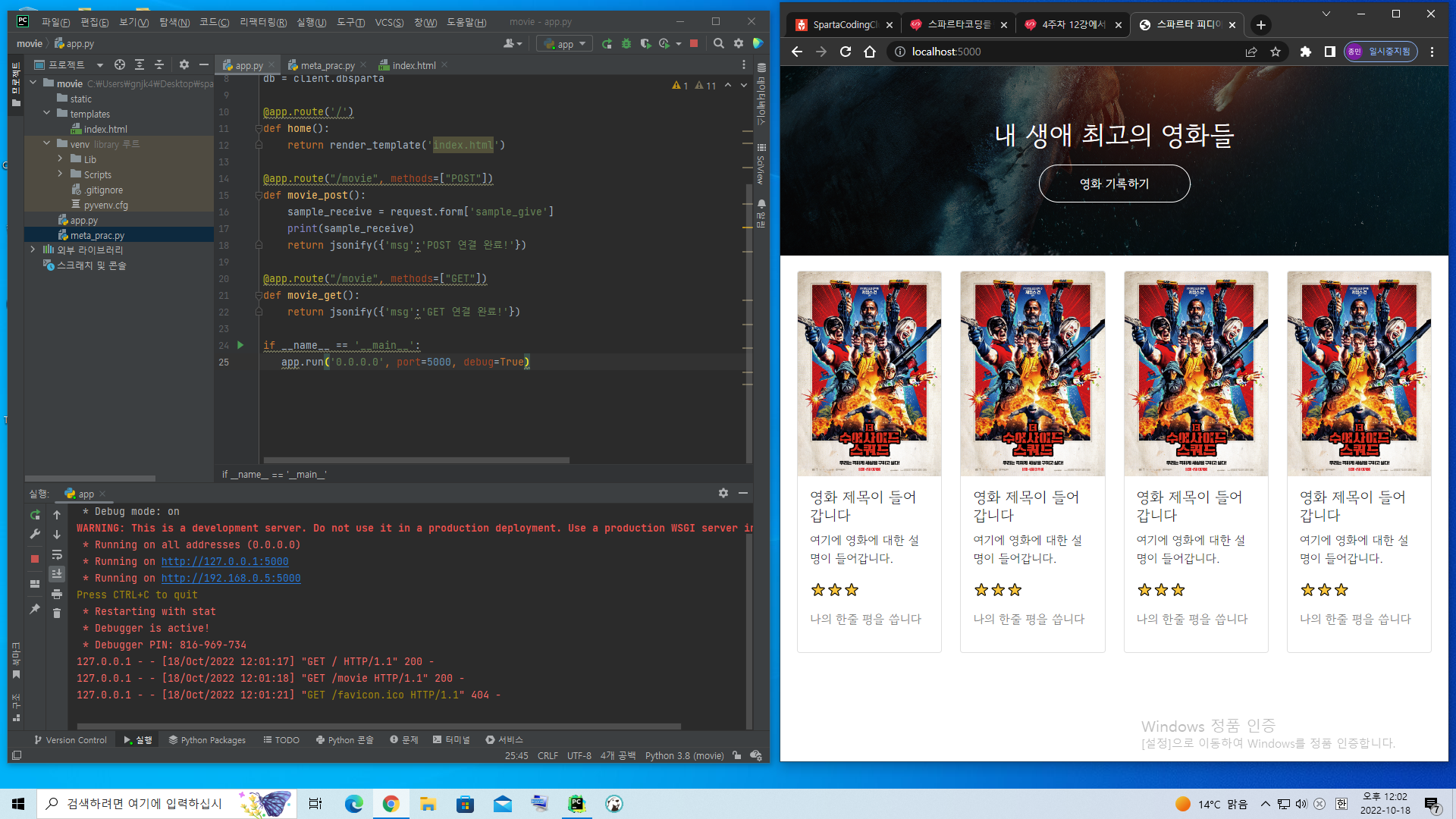Click the 영화 기록하기 button
The height and width of the screenshot is (819, 1456).
click(1114, 184)
